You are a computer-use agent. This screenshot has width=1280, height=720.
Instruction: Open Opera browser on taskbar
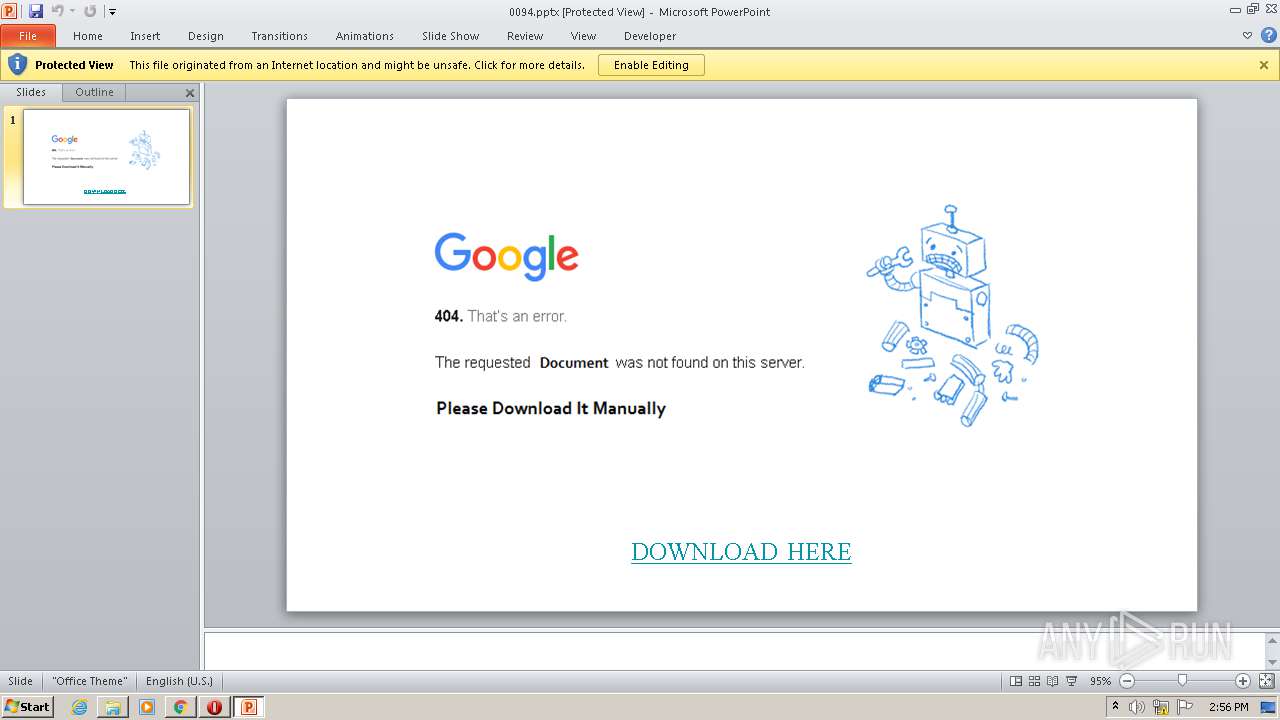coord(214,707)
